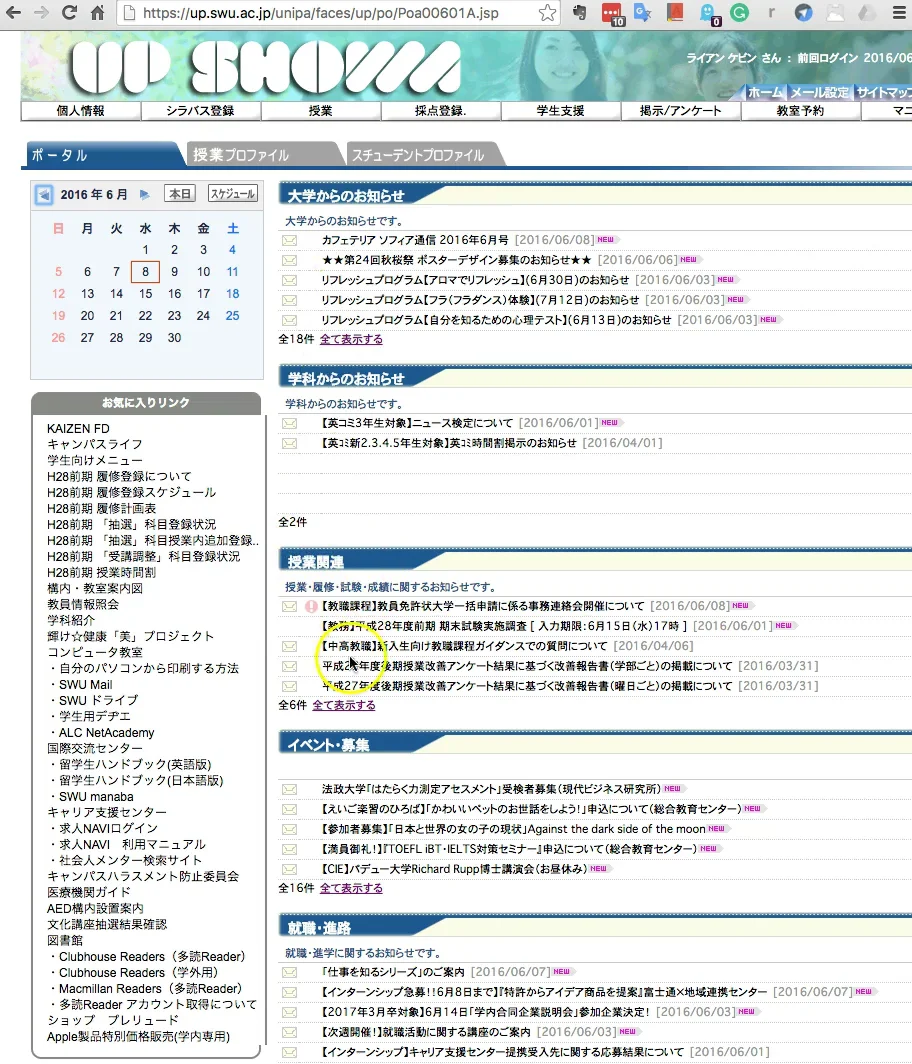Open the Grammarly extension icon
The width and height of the screenshot is (912, 1064).
pyautogui.click(x=739, y=12)
